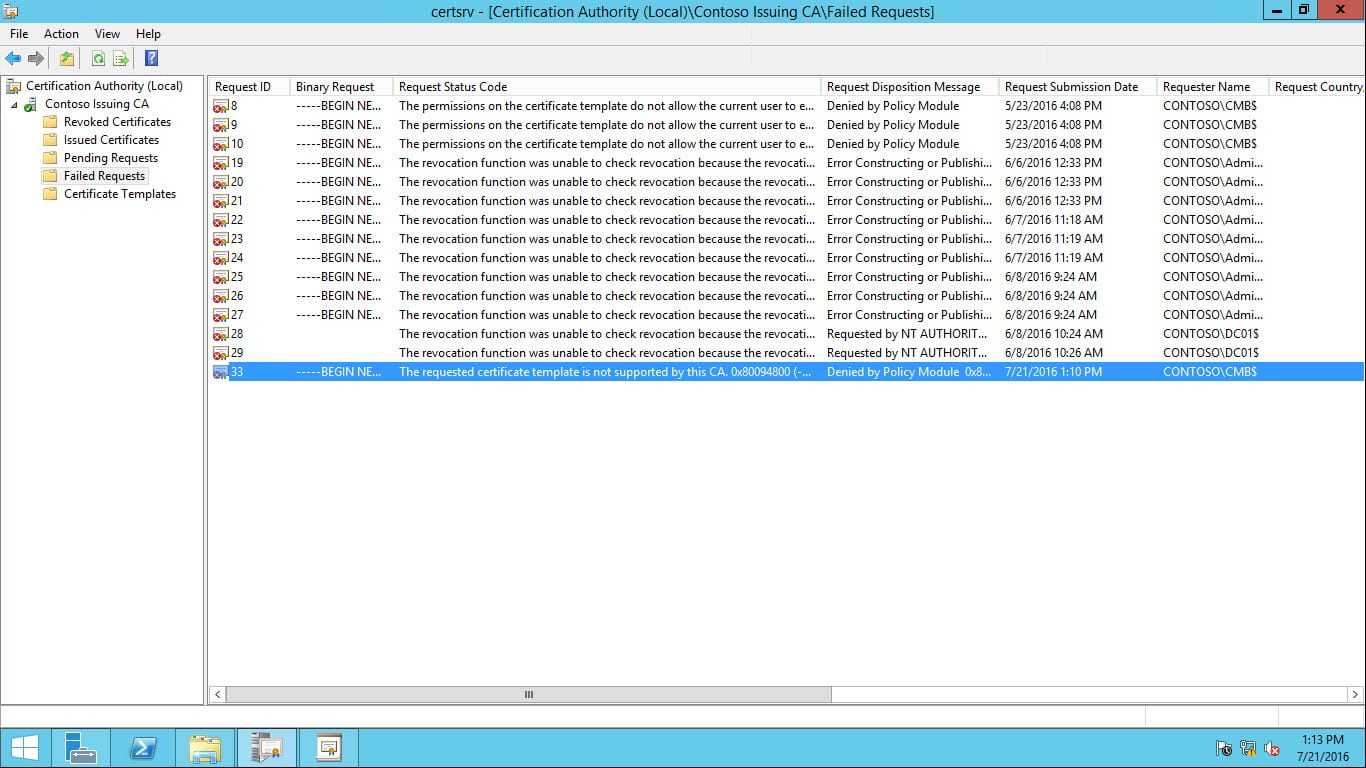This screenshot has width=1366, height=768.
Task: Select the Certificate Templates tree item
Action: (120, 194)
